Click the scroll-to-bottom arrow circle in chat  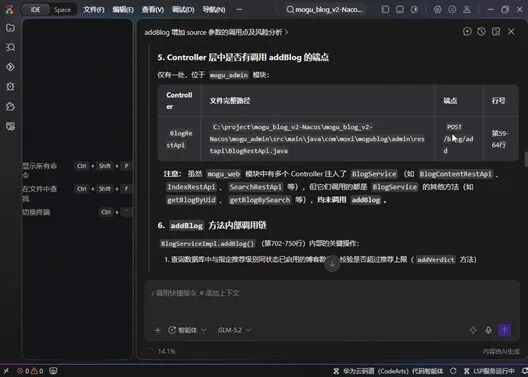coord(332,264)
